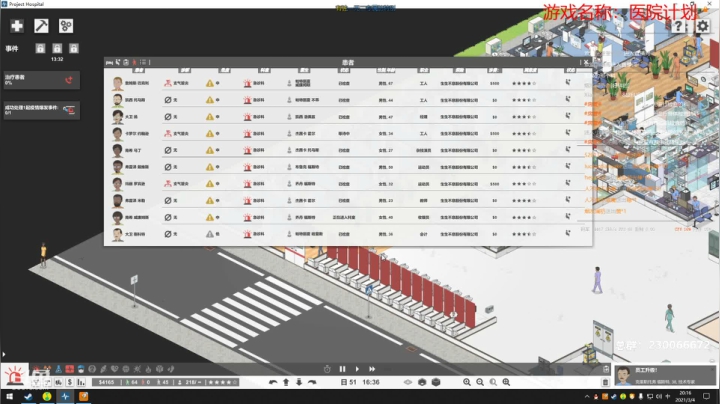Click the day 51 calendar display

click(349, 382)
